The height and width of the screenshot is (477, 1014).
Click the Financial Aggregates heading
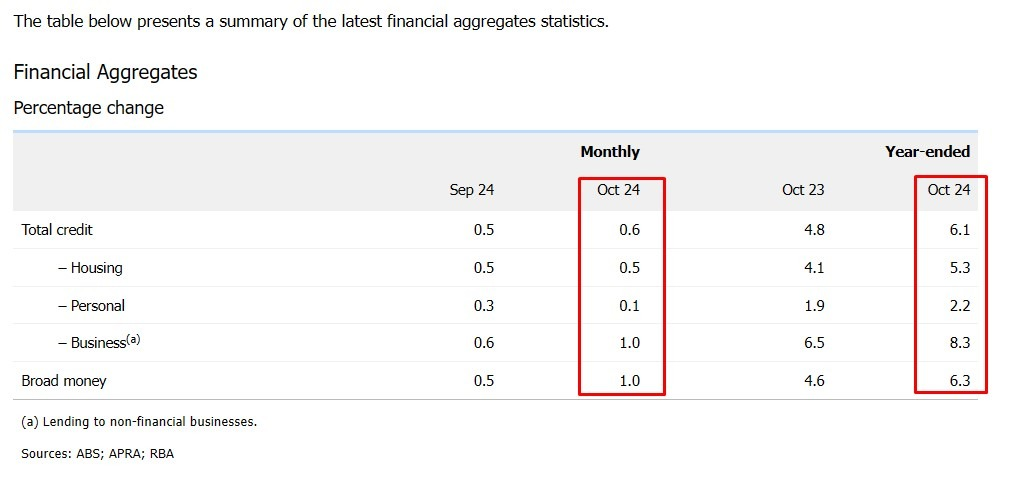(x=105, y=72)
